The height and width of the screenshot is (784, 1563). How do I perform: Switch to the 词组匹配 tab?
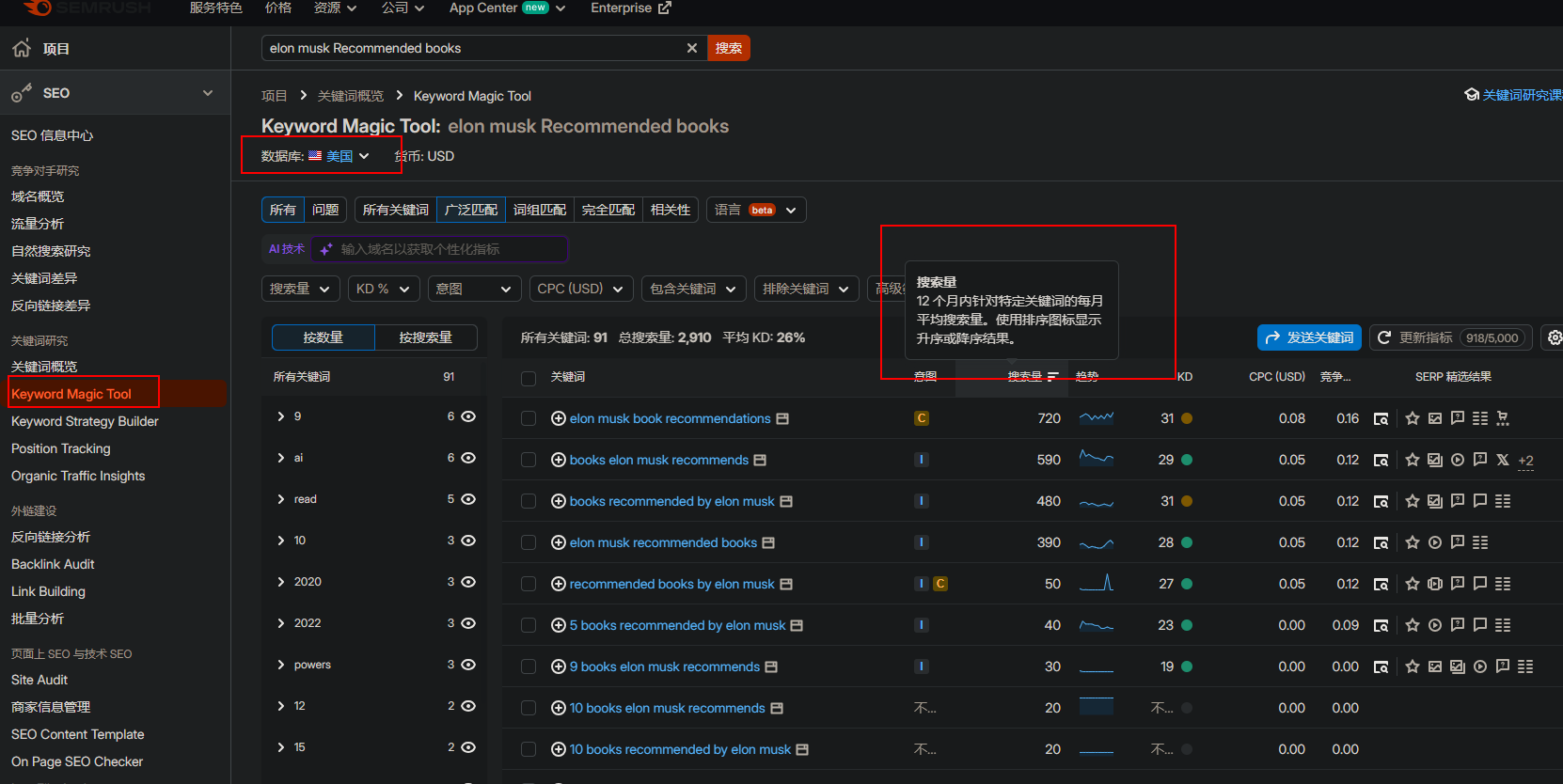539,210
